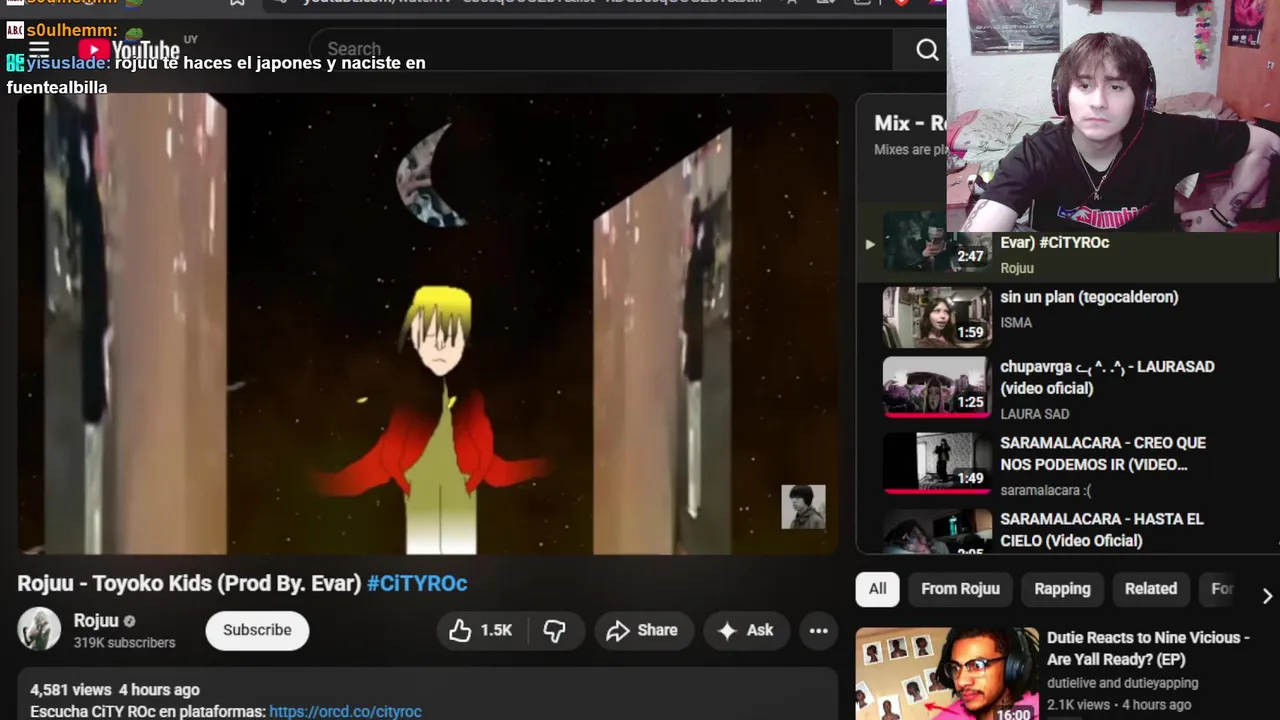Open chupavrga LAURASAD video thumbnail
This screenshot has width=1280, height=720.
[937, 387]
